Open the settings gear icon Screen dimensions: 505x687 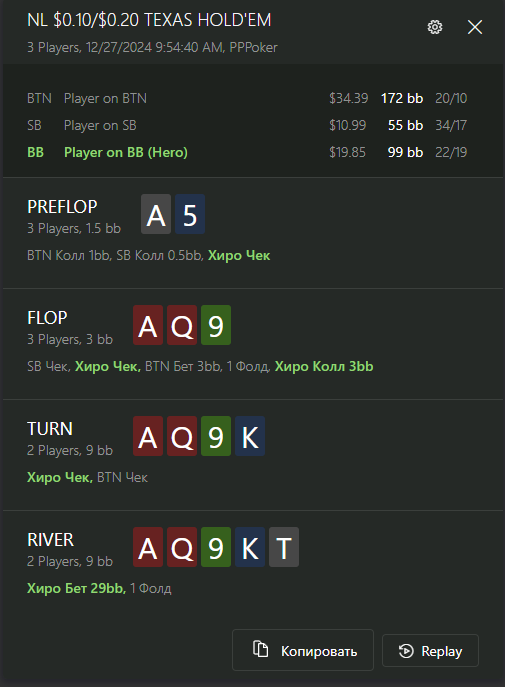434,27
